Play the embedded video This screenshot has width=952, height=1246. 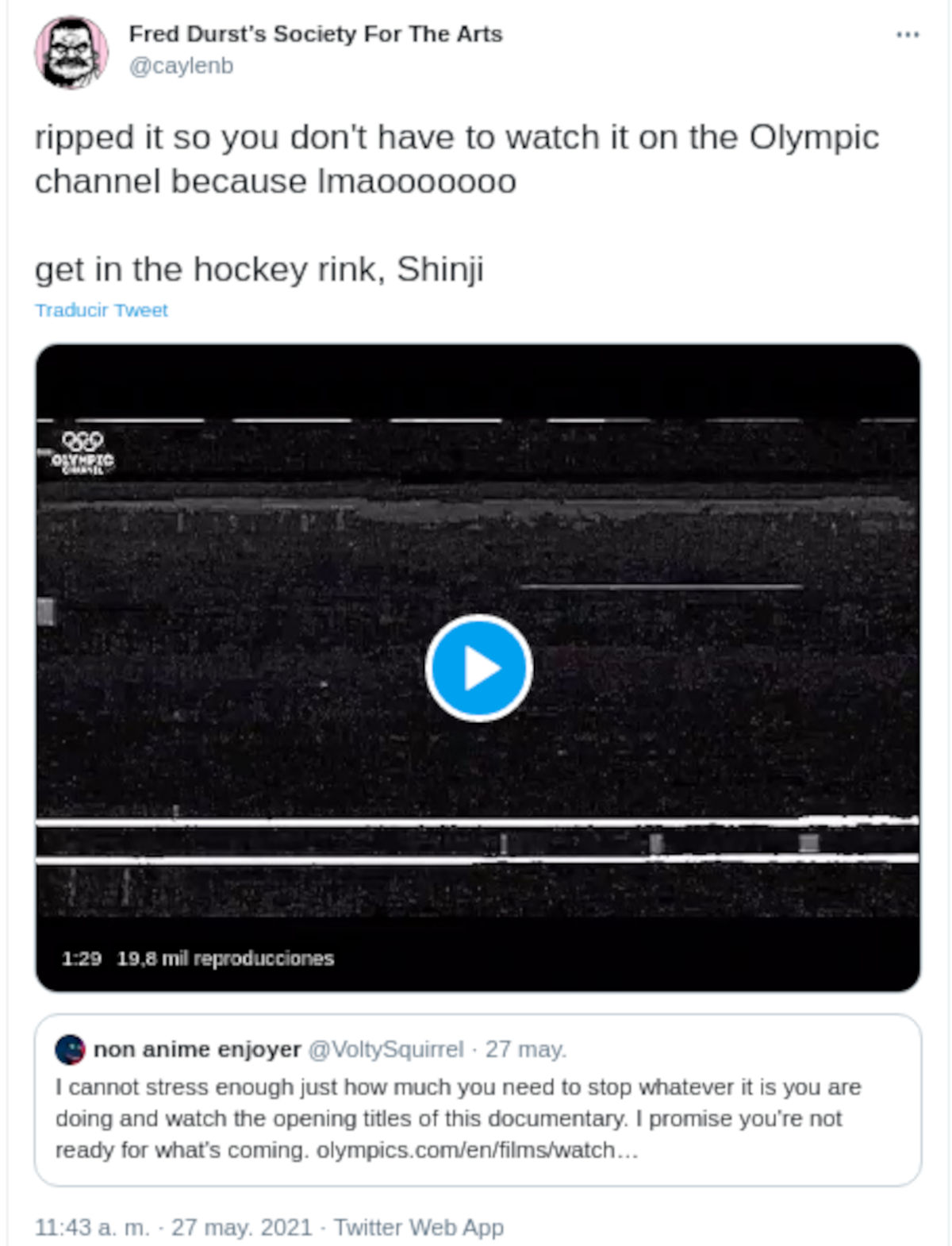tap(478, 667)
